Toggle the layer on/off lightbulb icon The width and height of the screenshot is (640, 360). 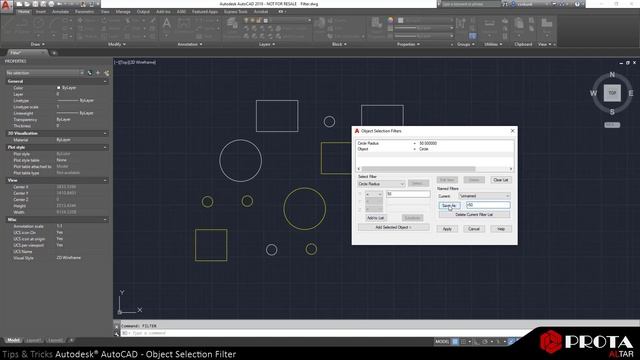point(246,20)
